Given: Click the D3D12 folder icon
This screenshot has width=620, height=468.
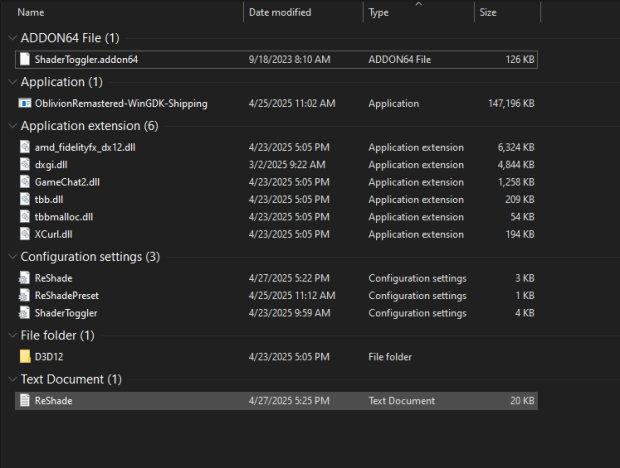Looking at the screenshot, I should click(25, 356).
